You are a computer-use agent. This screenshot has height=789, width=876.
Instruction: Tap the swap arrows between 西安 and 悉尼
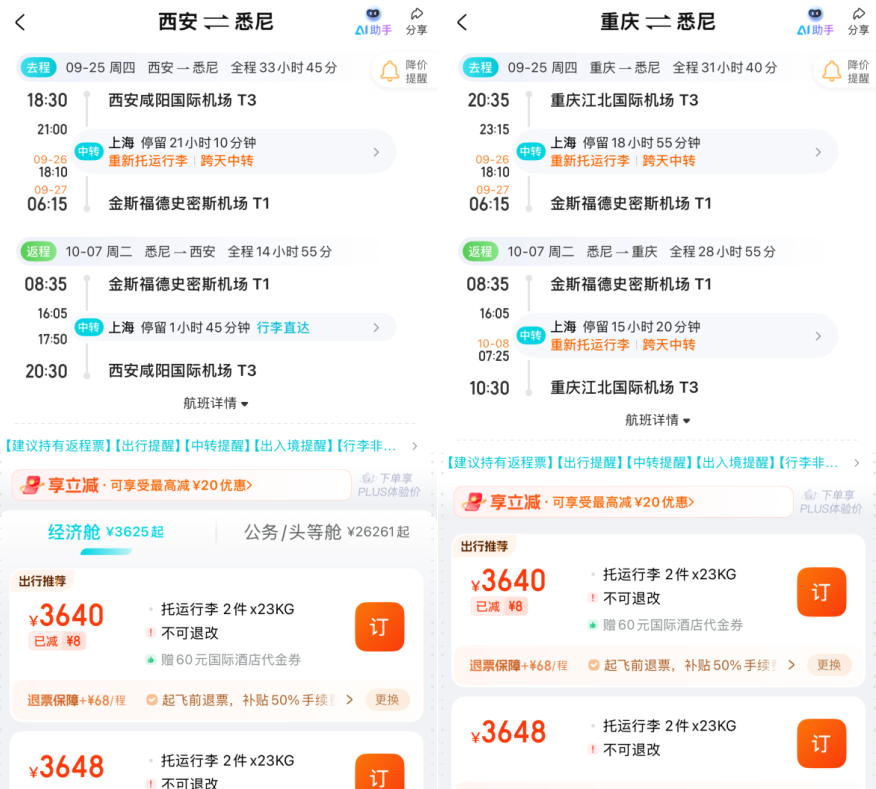tap(219, 21)
